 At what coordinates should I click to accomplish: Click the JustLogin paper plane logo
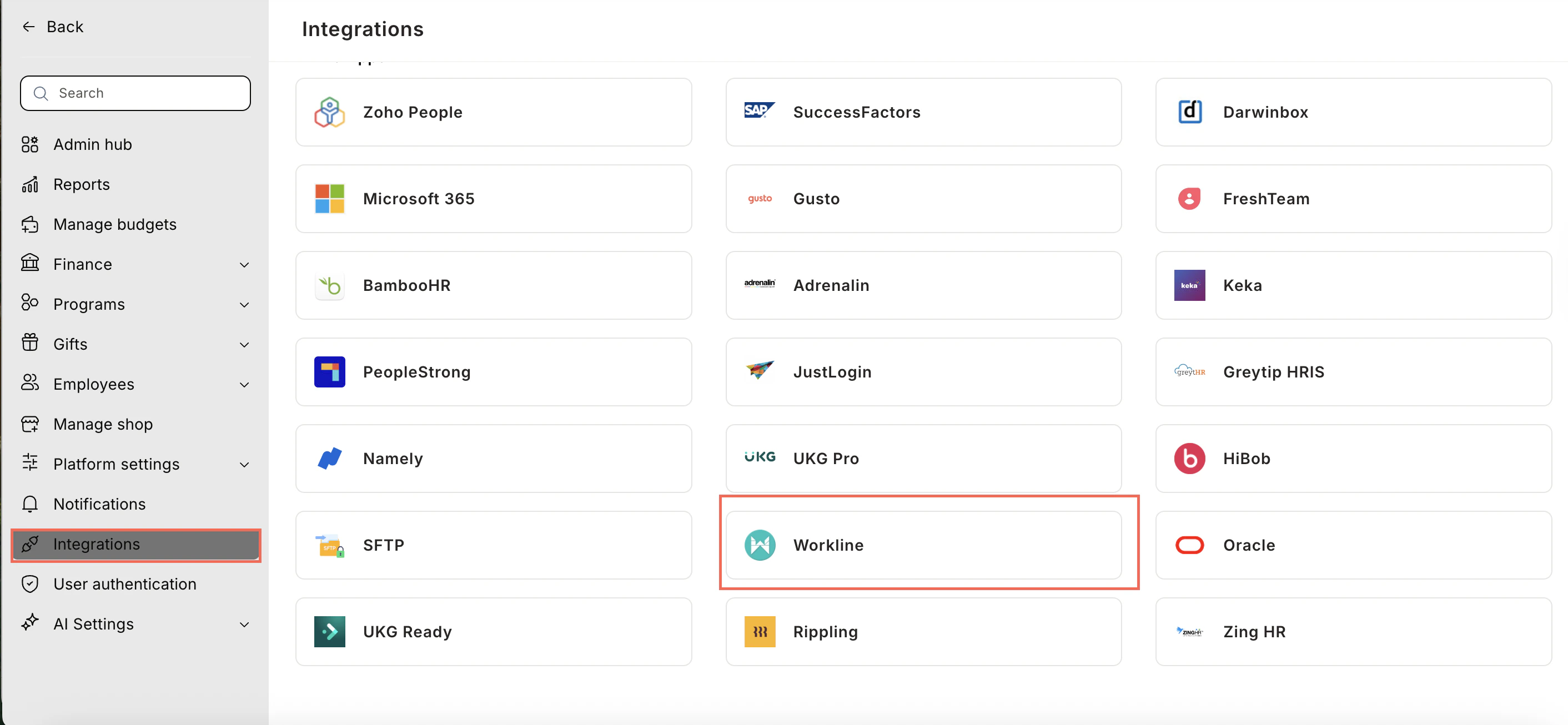[760, 370]
